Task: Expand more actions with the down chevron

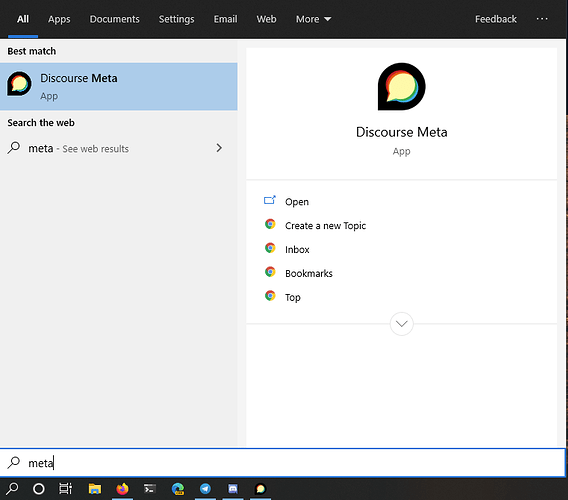Action: [x=401, y=324]
